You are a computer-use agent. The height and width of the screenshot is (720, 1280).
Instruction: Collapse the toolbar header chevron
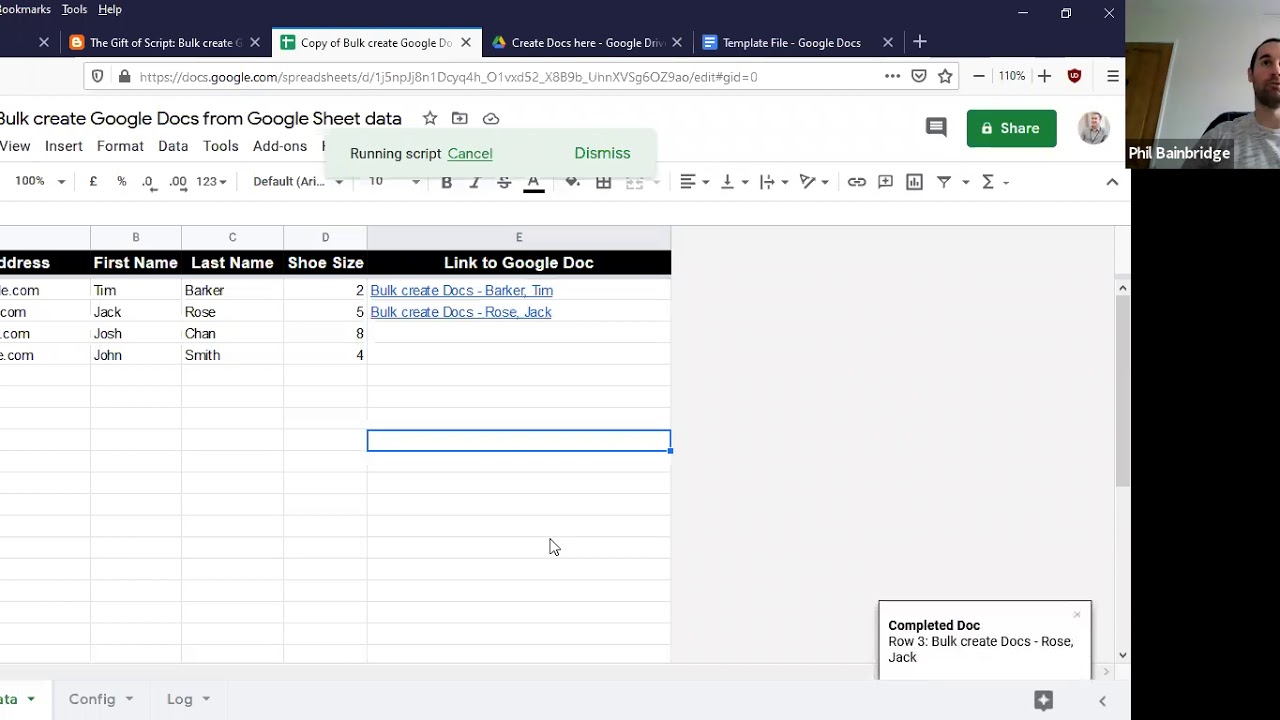tap(1112, 182)
